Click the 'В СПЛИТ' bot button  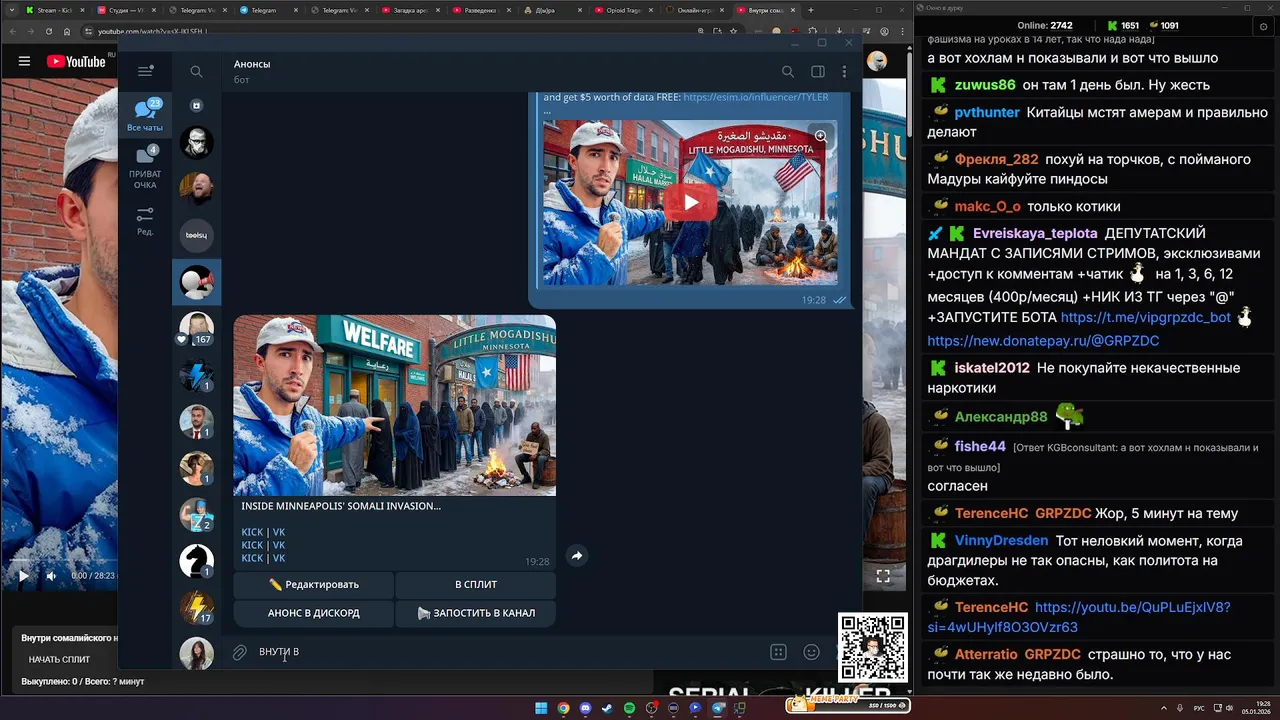pyautogui.click(x=475, y=584)
